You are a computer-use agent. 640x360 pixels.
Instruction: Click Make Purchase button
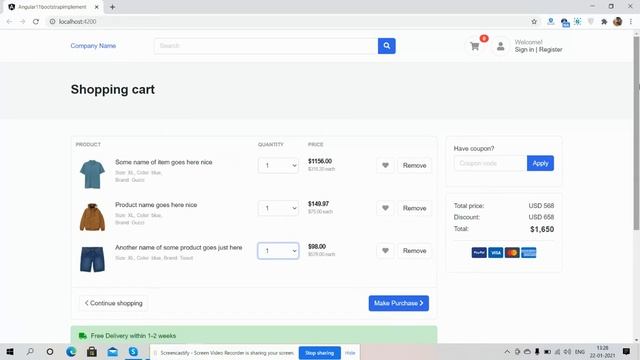tap(398, 303)
